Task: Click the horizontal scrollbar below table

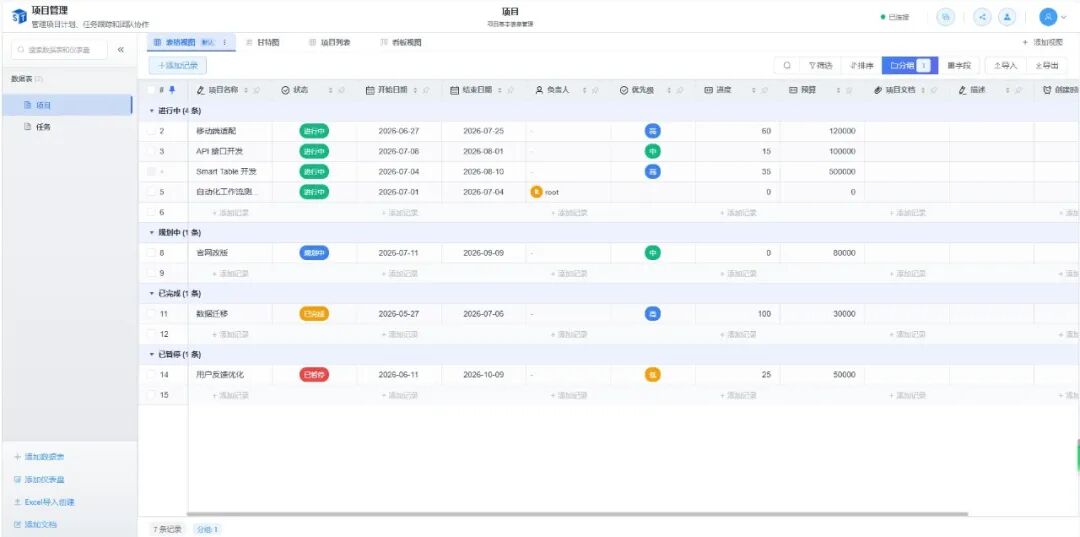Action: [x=577, y=514]
